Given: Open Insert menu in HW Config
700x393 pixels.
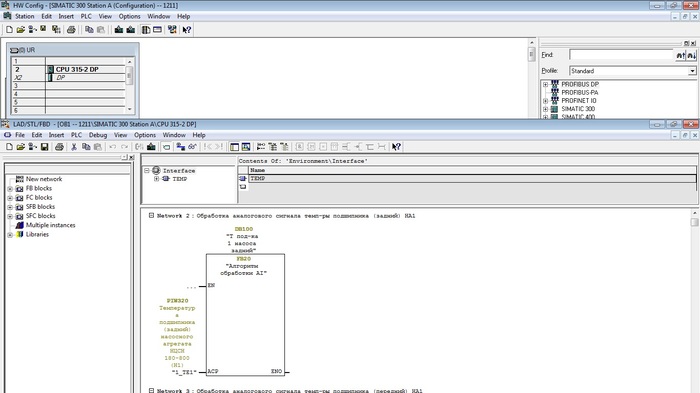Looking at the screenshot, I should [x=66, y=17].
